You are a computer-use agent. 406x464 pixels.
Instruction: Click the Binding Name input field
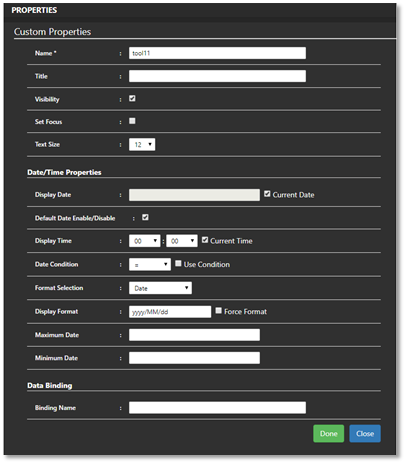click(x=217, y=408)
